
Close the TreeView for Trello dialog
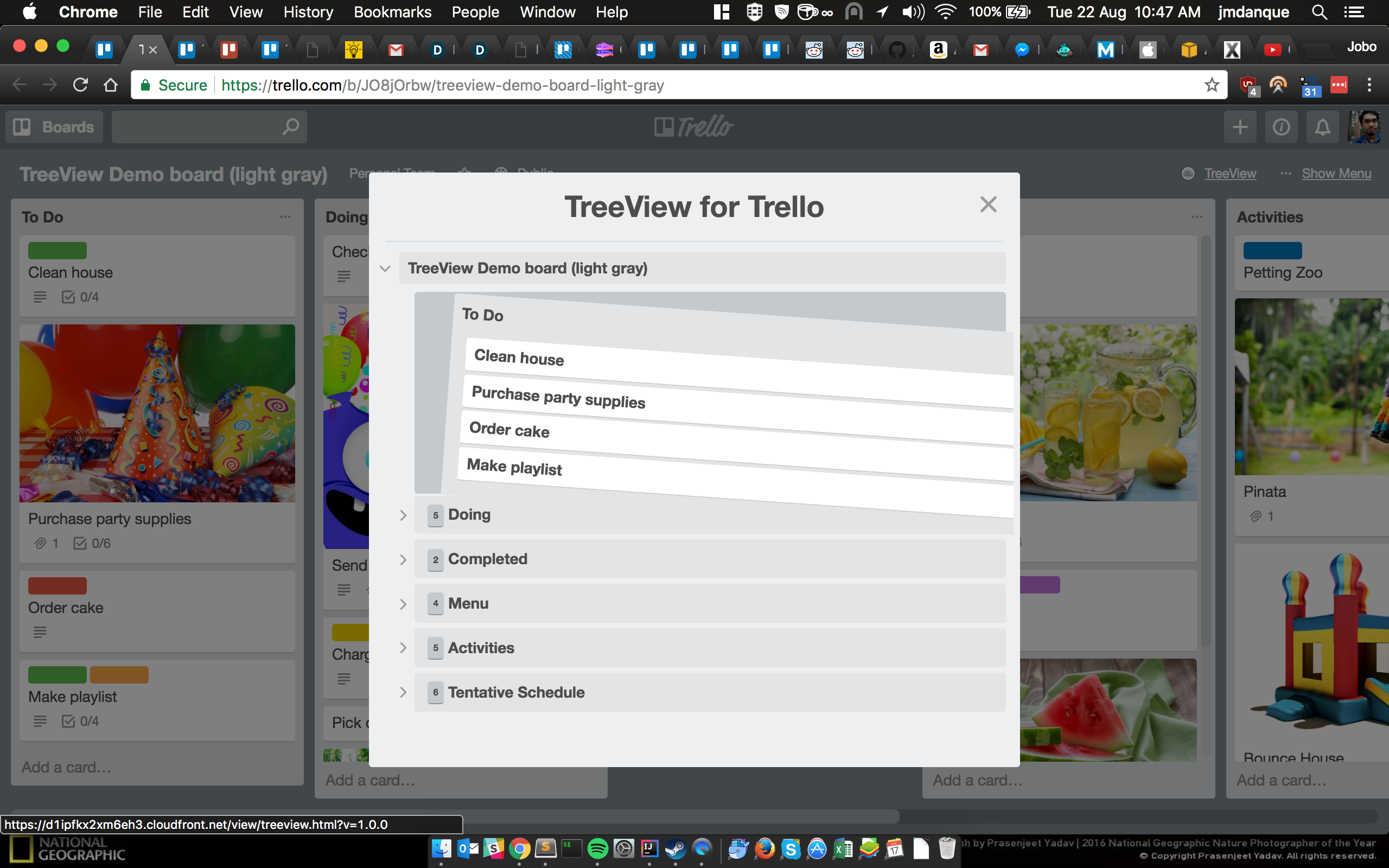(988, 205)
